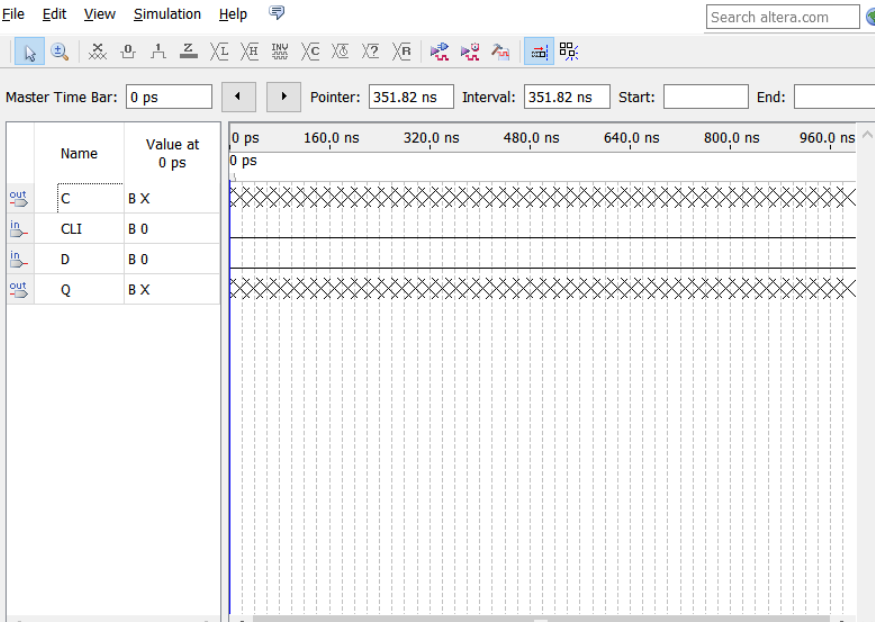Viewport: 875px width, 622px height.
Task: Apply Arbitrary Value (X?) tool
Action: pyautogui.click(x=371, y=52)
